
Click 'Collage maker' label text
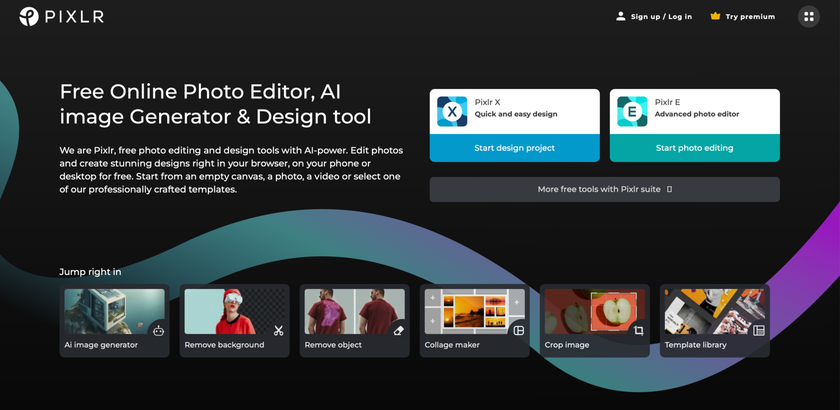(453, 345)
